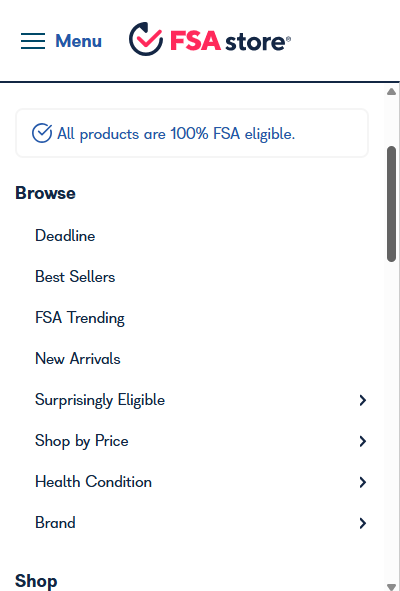Click the hamburger menu icon

tap(33, 41)
